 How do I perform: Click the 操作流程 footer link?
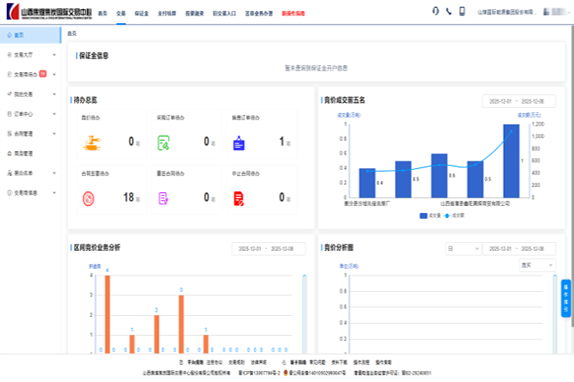tap(361, 362)
